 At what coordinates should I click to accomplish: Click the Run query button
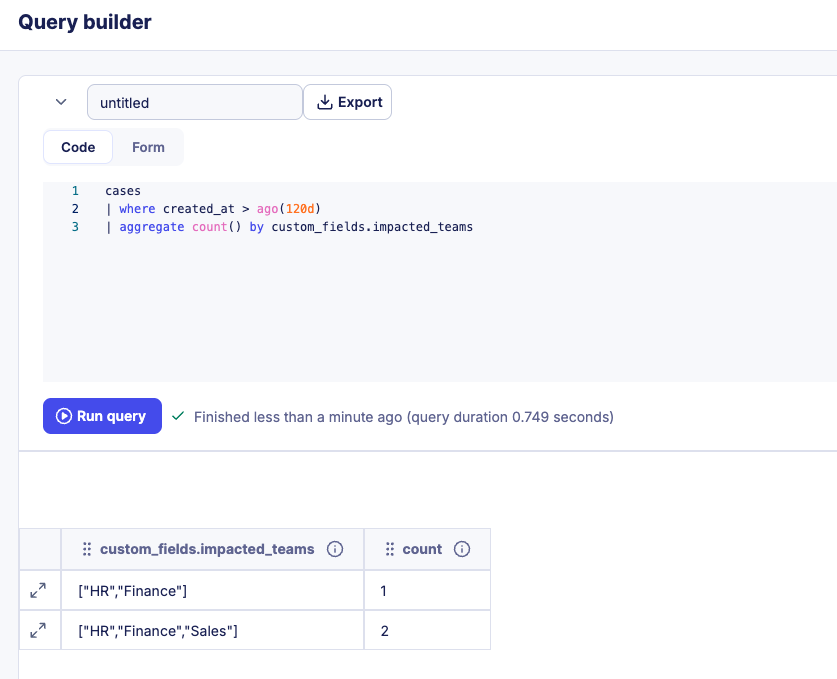pyautogui.click(x=102, y=416)
